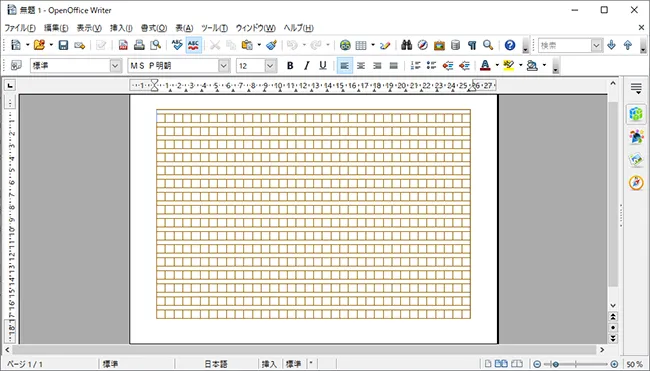The height and width of the screenshot is (371, 650).
Task: Open the New document dropdown arrow
Action: tap(27, 45)
